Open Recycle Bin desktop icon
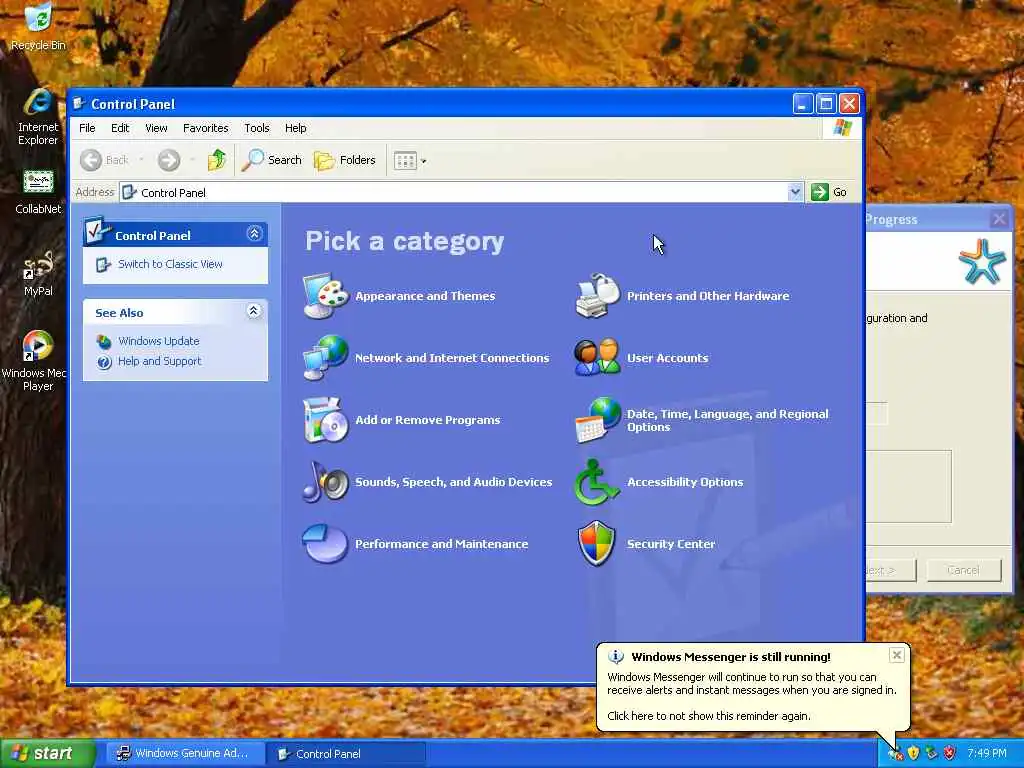 point(38,26)
